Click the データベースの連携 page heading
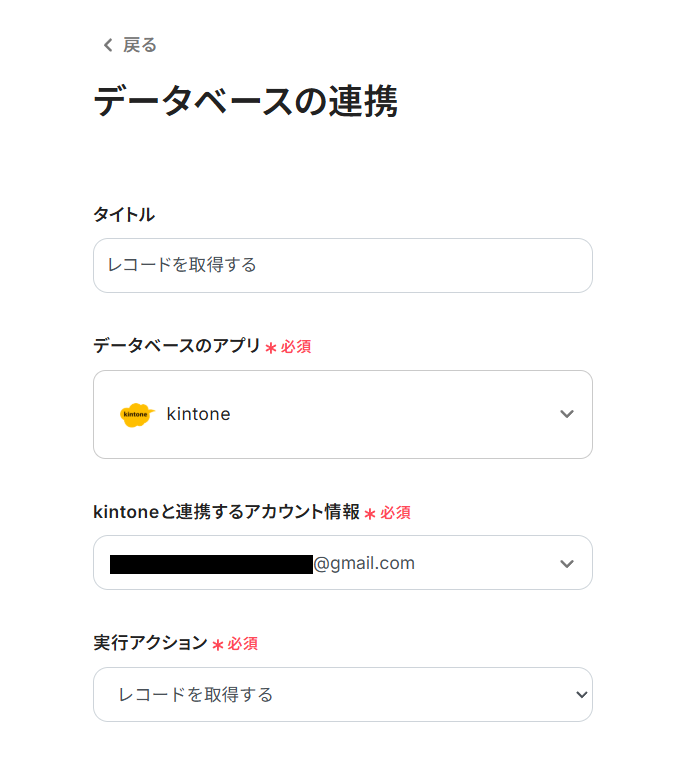The width and height of the screenshot is (690, 774). 245,102
